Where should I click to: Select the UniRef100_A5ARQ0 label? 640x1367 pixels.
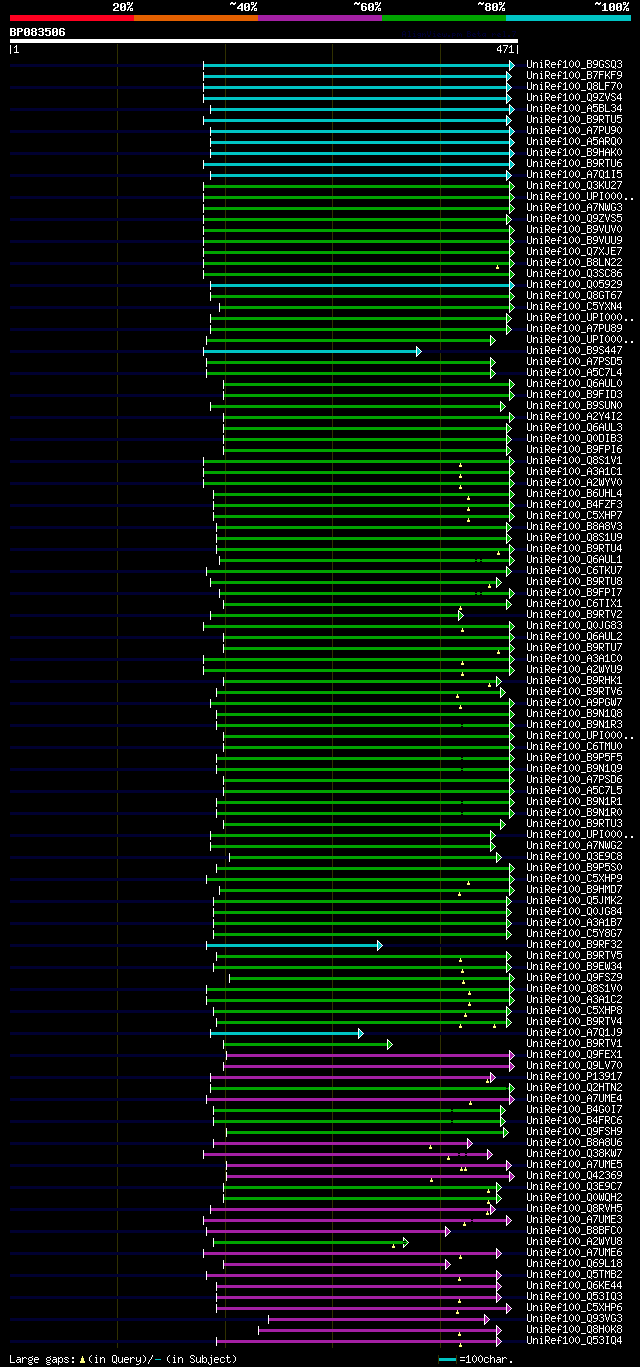[574, 142]
